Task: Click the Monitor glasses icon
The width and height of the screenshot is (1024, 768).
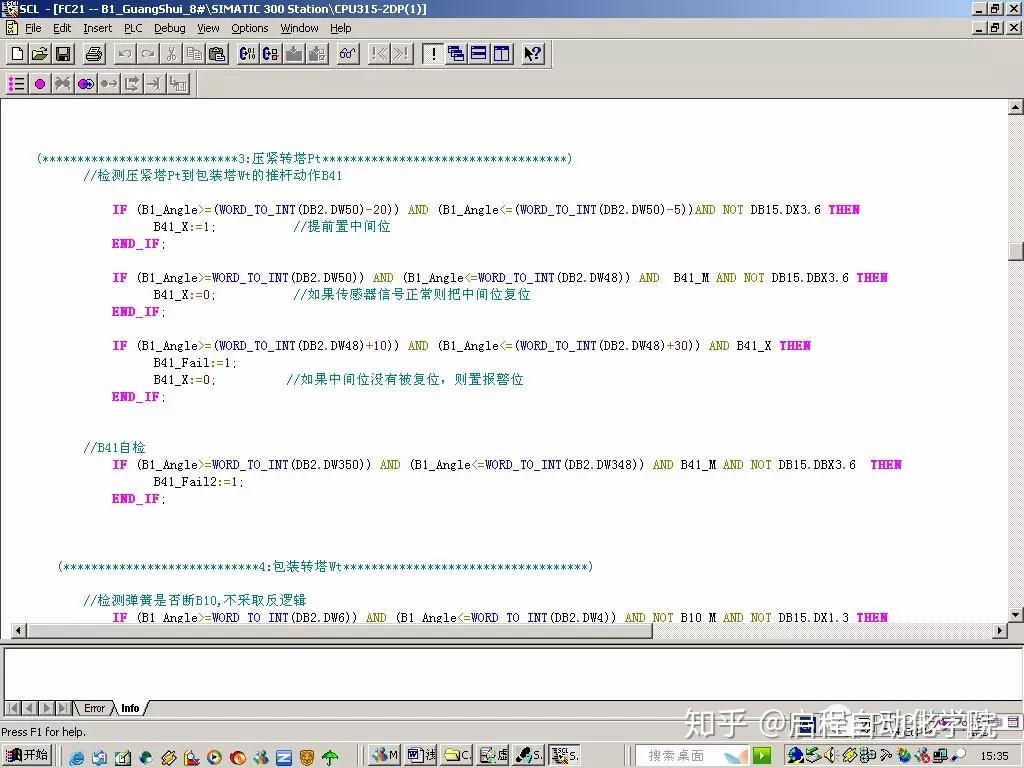Action: pyautogui.click(x=347, y=54)
